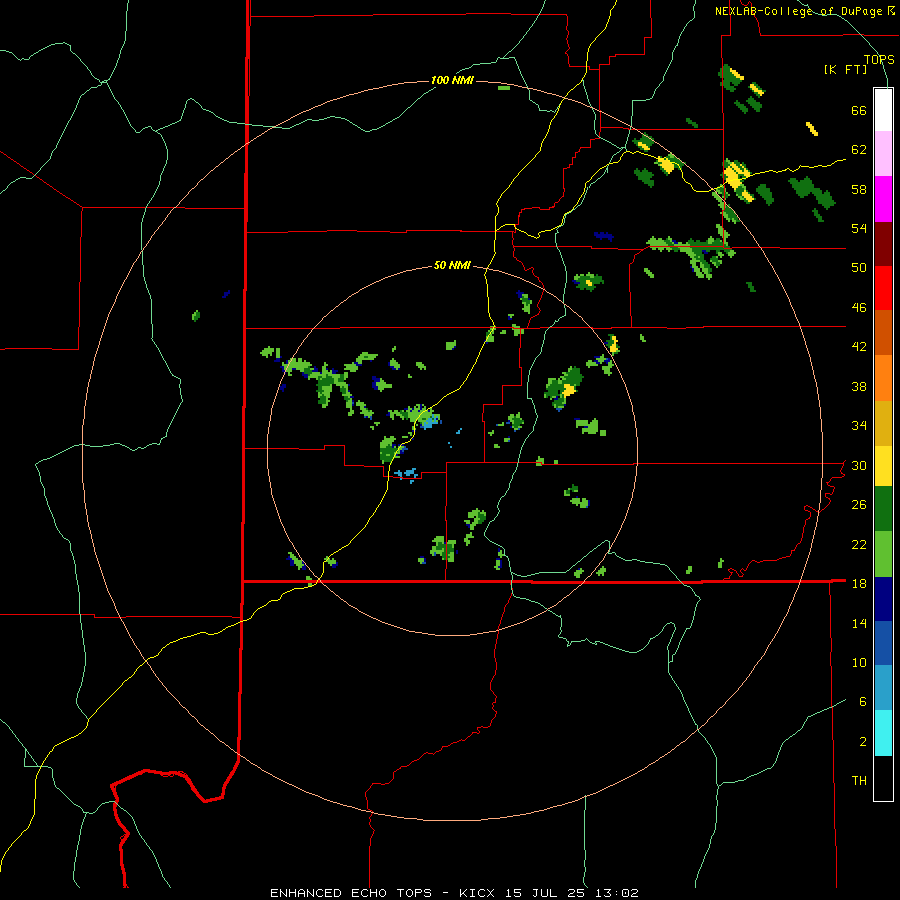900x900 pixels.
Task: Click the black TH swatch at legend bottom
Action: click(x=883, y=778)
